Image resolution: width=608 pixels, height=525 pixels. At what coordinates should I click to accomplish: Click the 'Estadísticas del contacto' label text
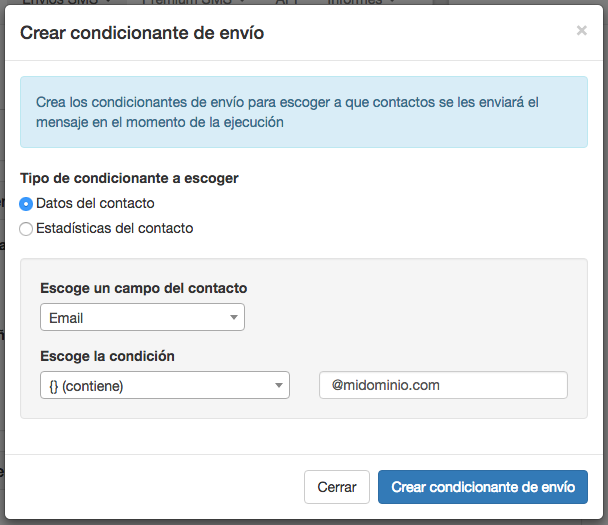(114, 229)
